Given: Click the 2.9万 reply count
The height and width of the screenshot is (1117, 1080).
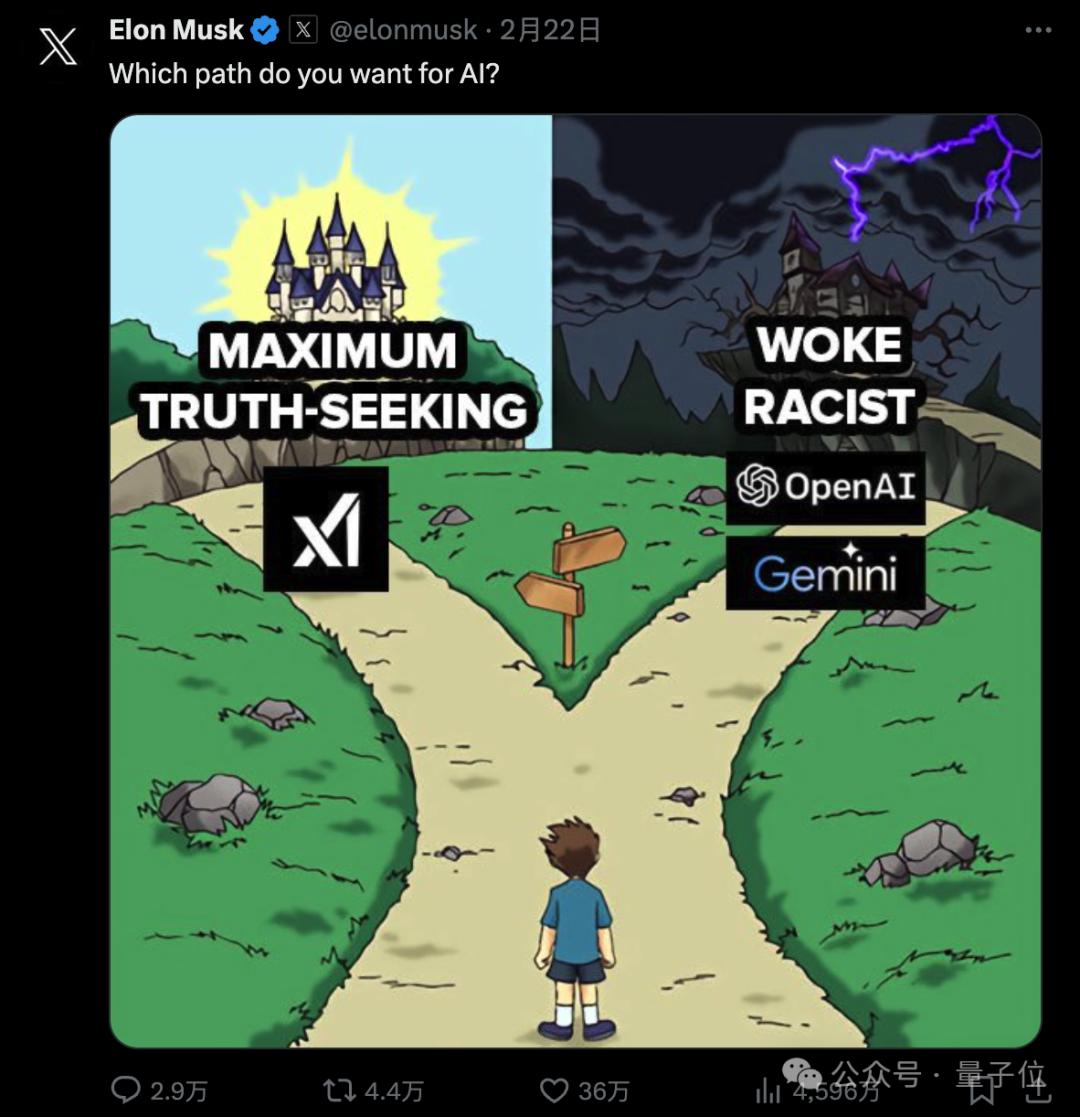Looking at the screenshot, I should [x=179, y=1091].
